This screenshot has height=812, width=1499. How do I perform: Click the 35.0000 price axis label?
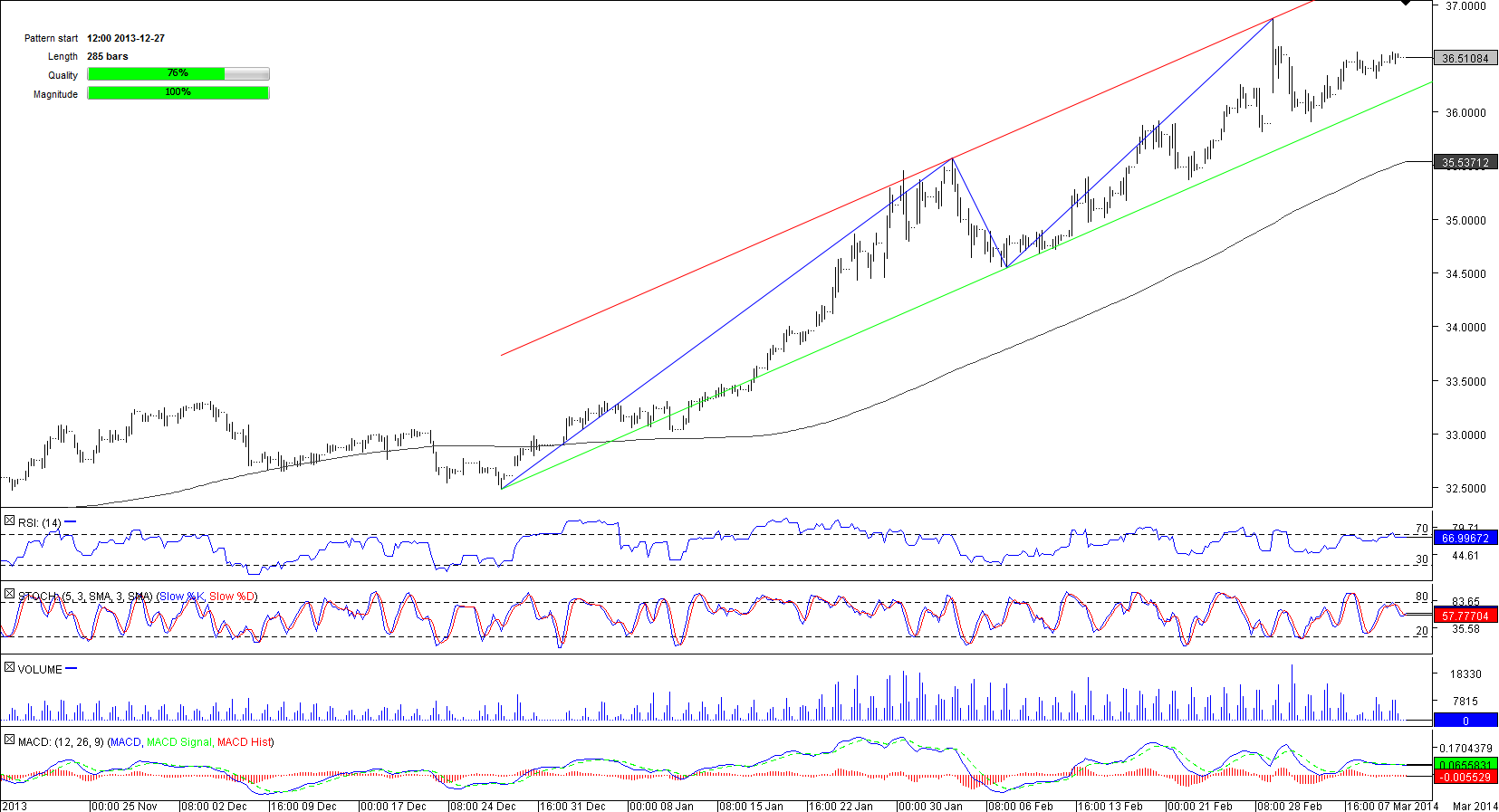1465,220
